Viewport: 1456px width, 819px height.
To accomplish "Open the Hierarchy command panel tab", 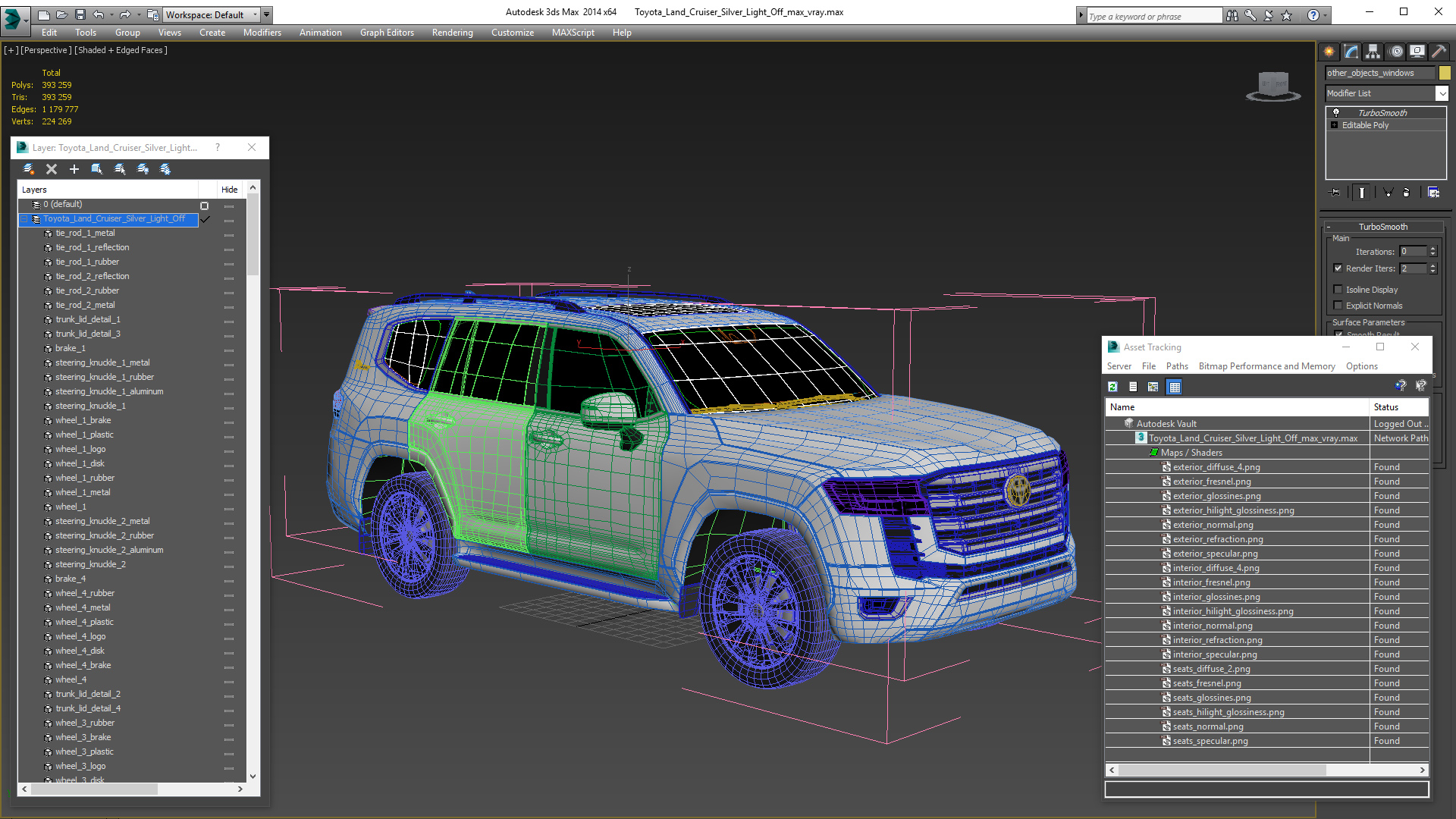I will 1373,52.
